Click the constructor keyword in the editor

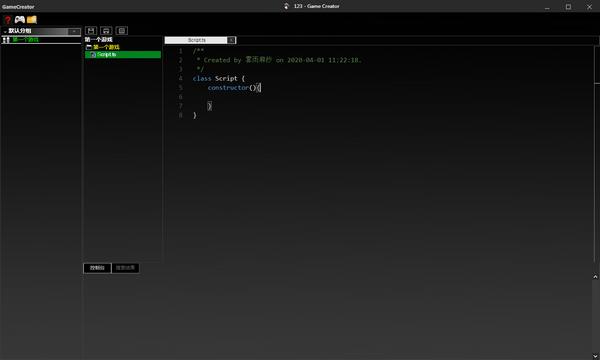point(228,88)
